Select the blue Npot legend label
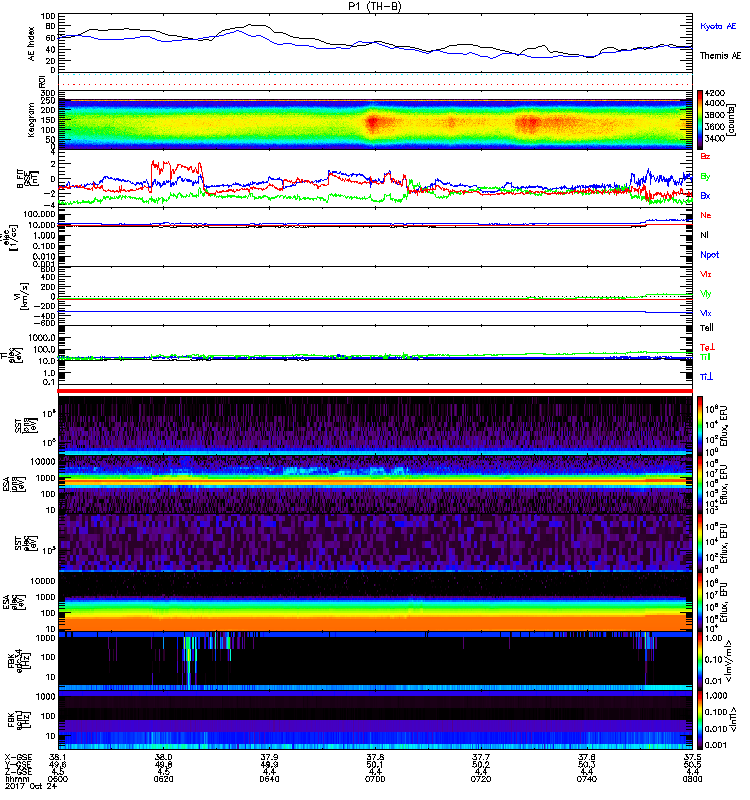Viewport: 750px width, 800px height. click(x=709, y=255)
